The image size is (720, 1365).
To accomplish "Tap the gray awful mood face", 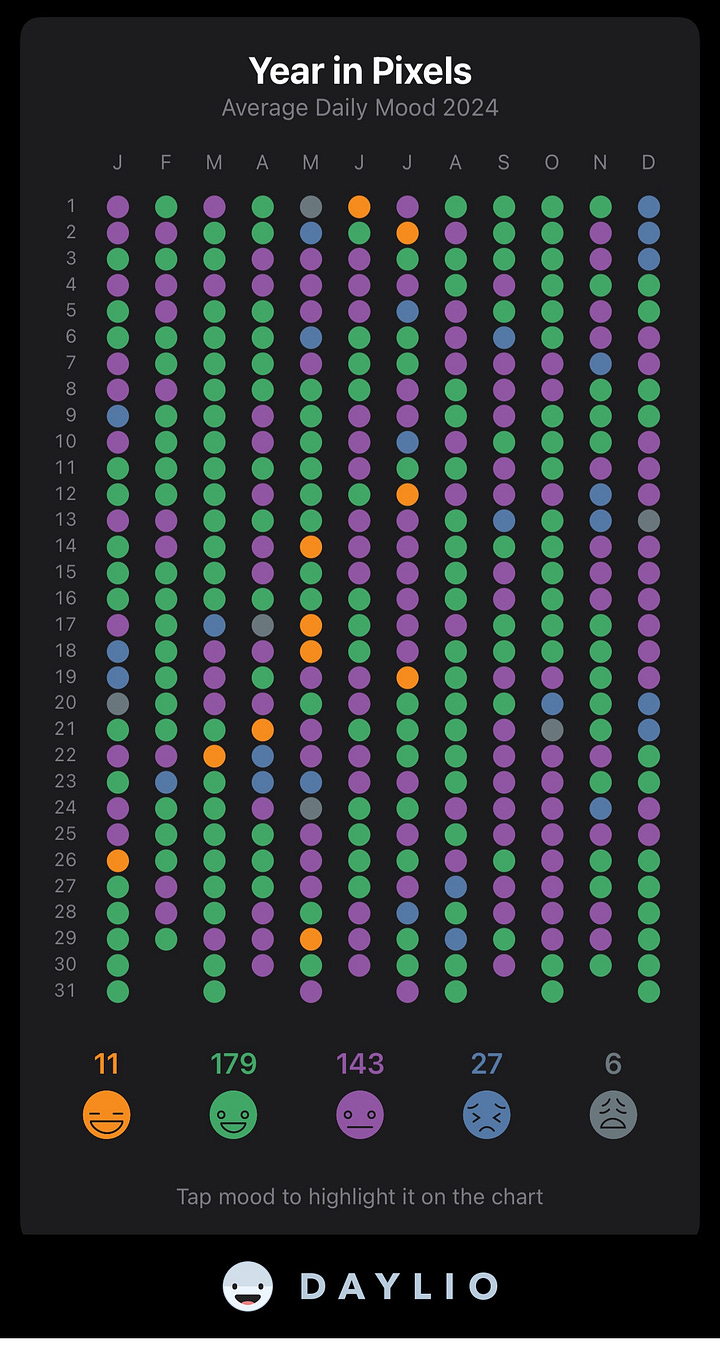I will click(613, 1115).
